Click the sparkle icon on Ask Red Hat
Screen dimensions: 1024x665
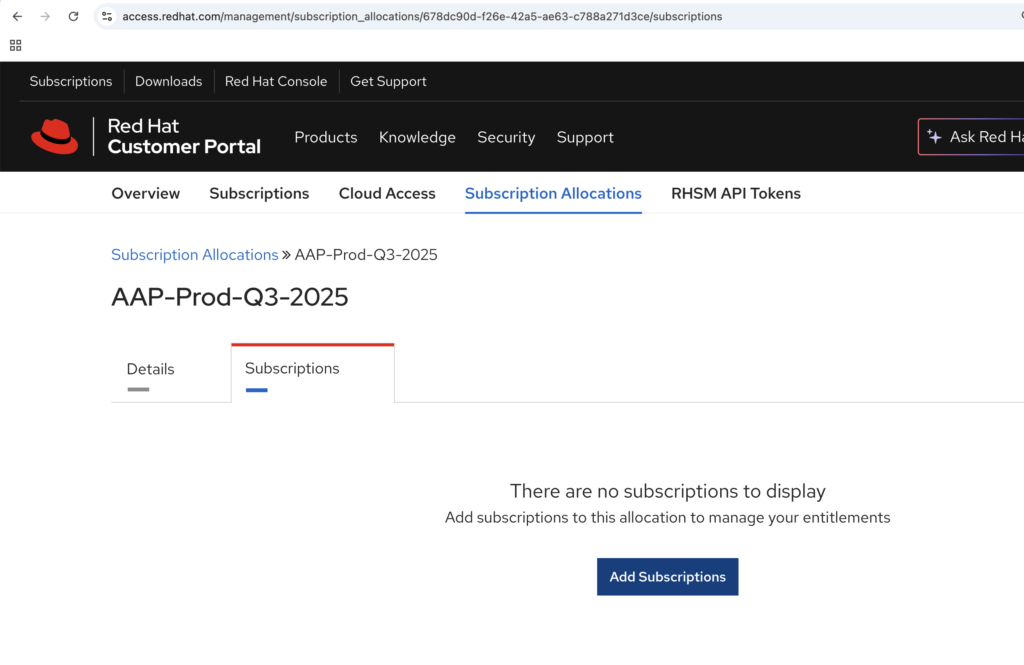click(x=935, y=137)
